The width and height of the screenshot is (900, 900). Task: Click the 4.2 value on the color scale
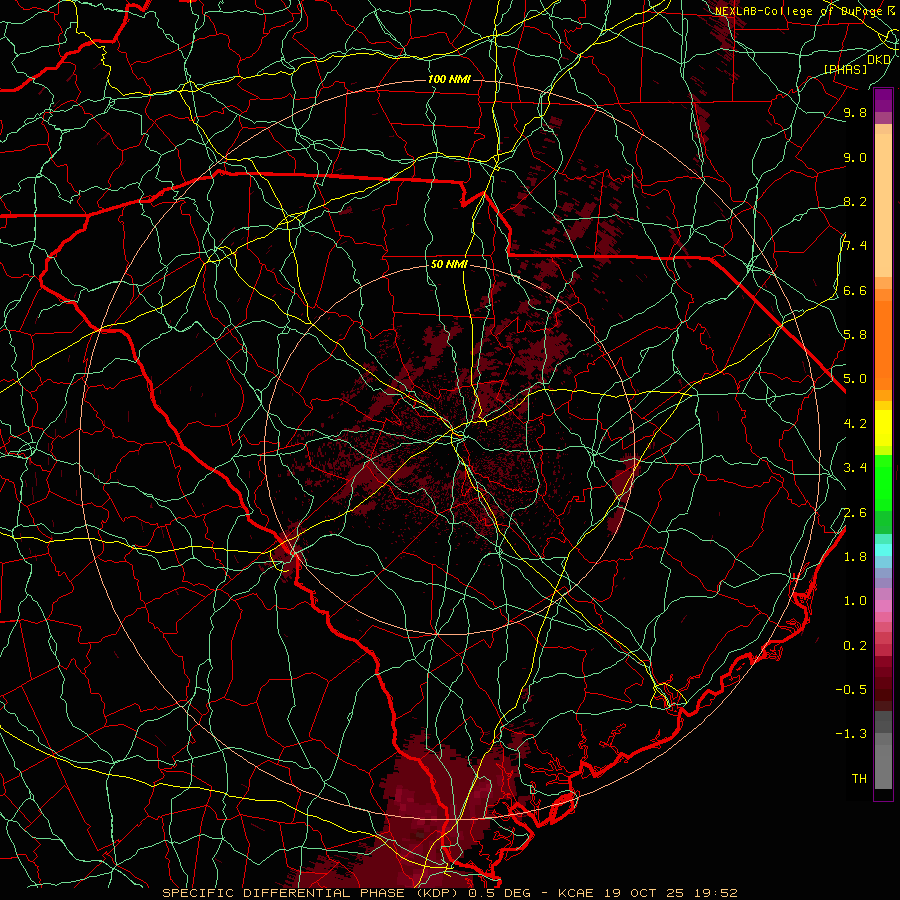pos(855,424)
